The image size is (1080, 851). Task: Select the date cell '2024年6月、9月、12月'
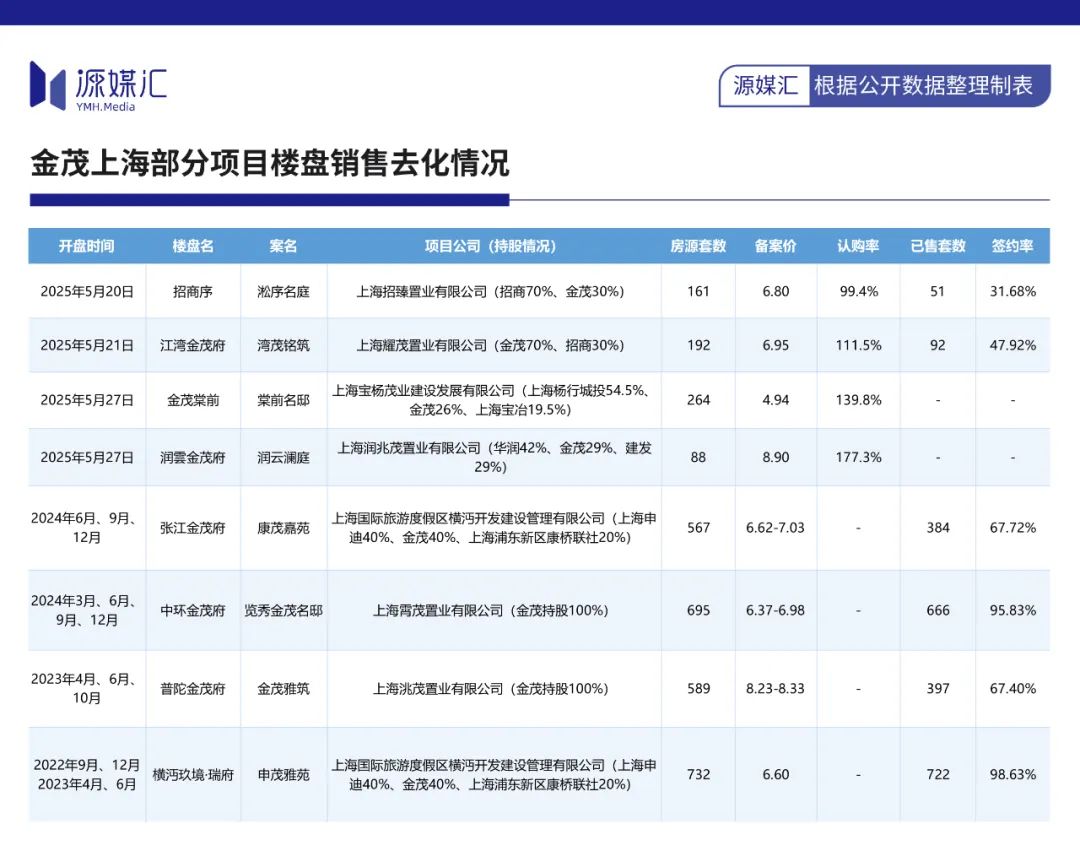pos(86,527)
